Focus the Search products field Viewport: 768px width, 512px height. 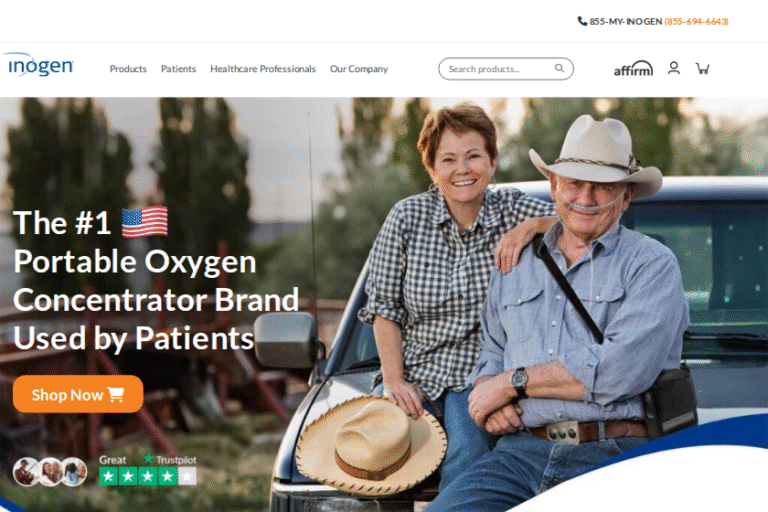506,69
